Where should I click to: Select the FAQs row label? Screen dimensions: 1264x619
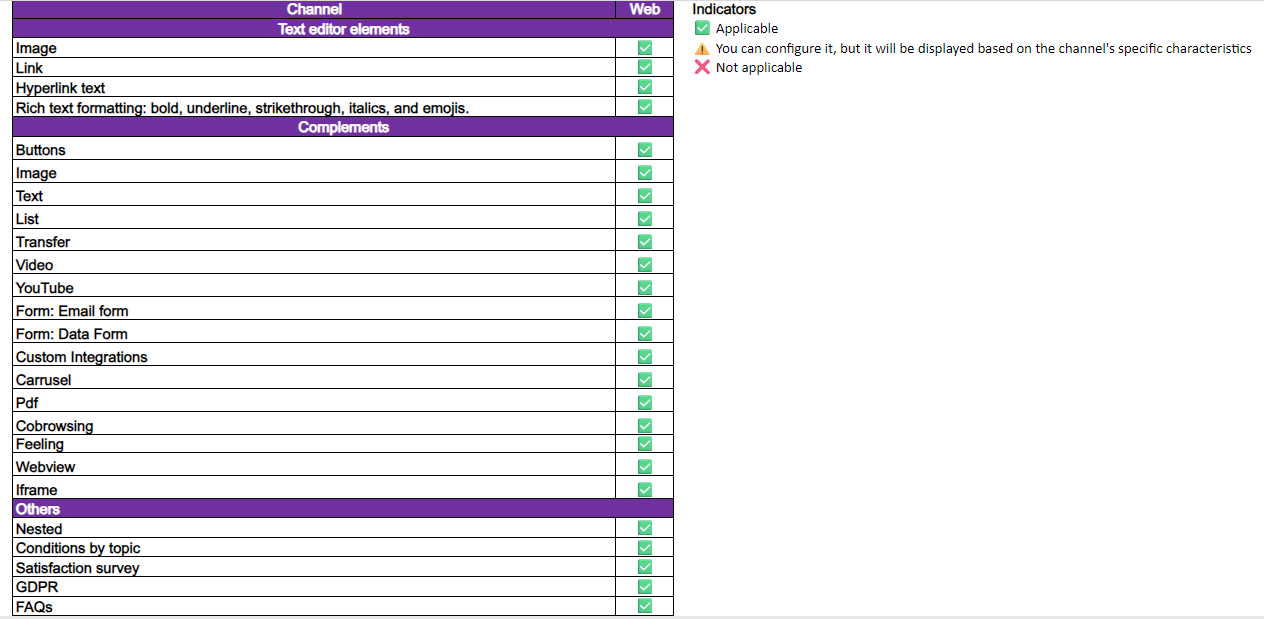pyautogui.click(x=34, y=607)
